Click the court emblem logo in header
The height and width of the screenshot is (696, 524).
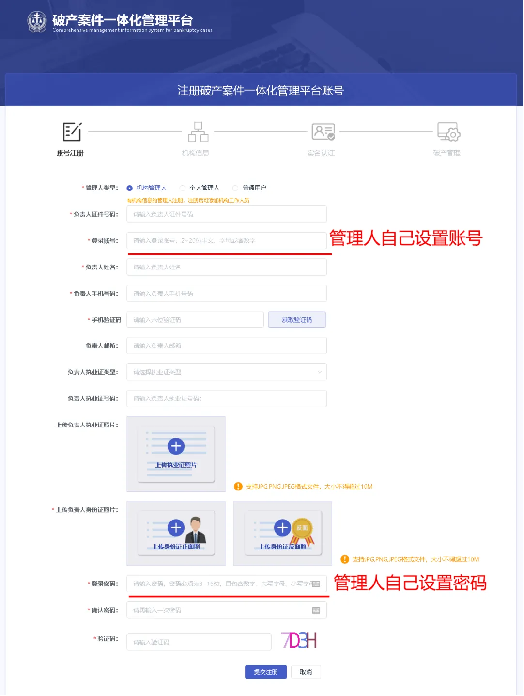37,21
